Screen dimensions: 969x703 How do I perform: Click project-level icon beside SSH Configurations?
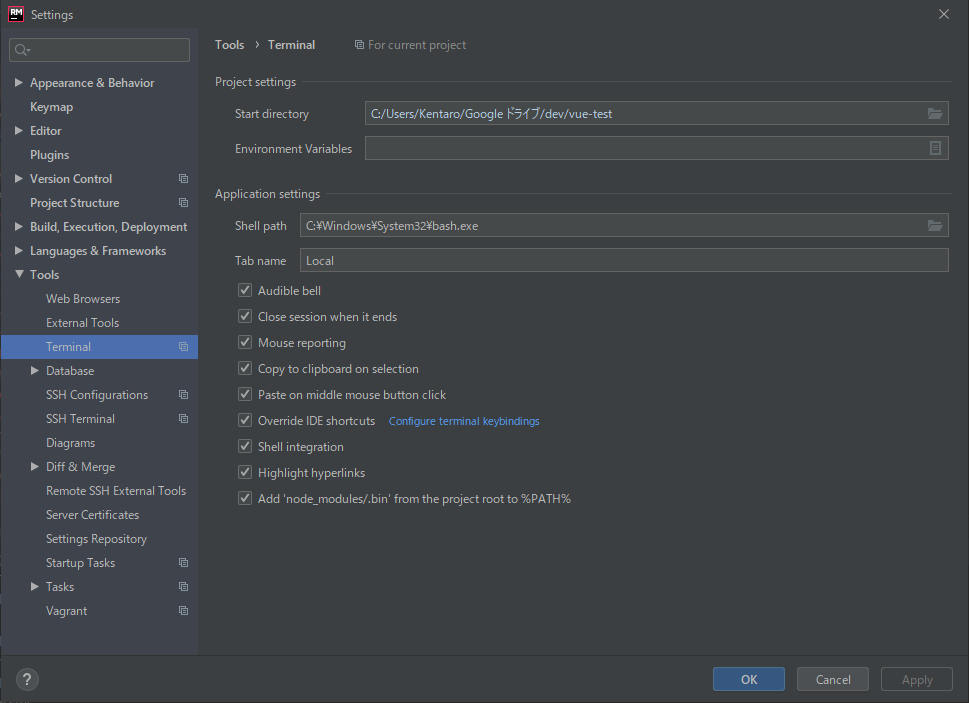(x=184, y=395)
